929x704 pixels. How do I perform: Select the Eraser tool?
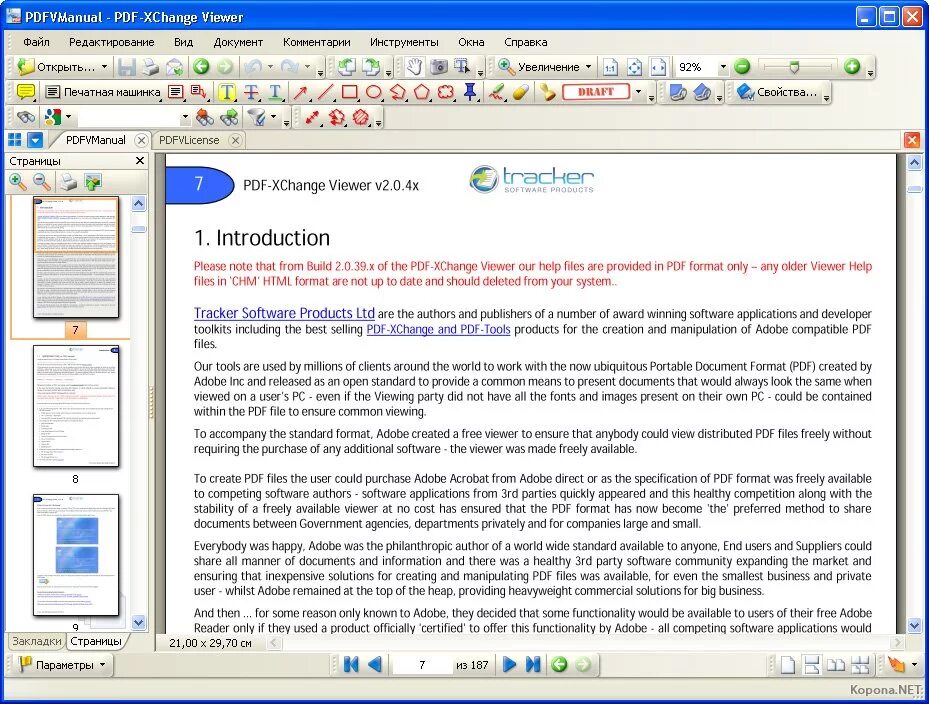click(x=520, y=92)
